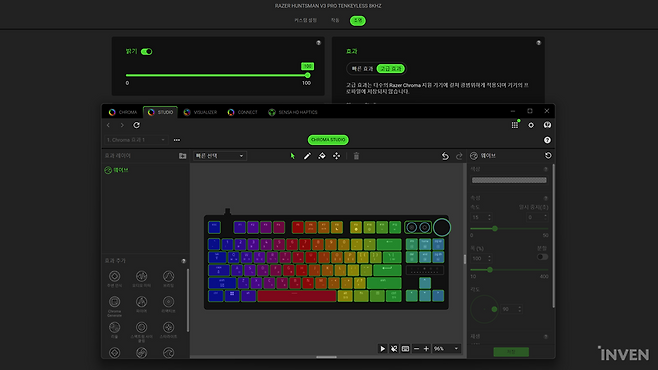Click the add layer folder icon

(183, 156)
